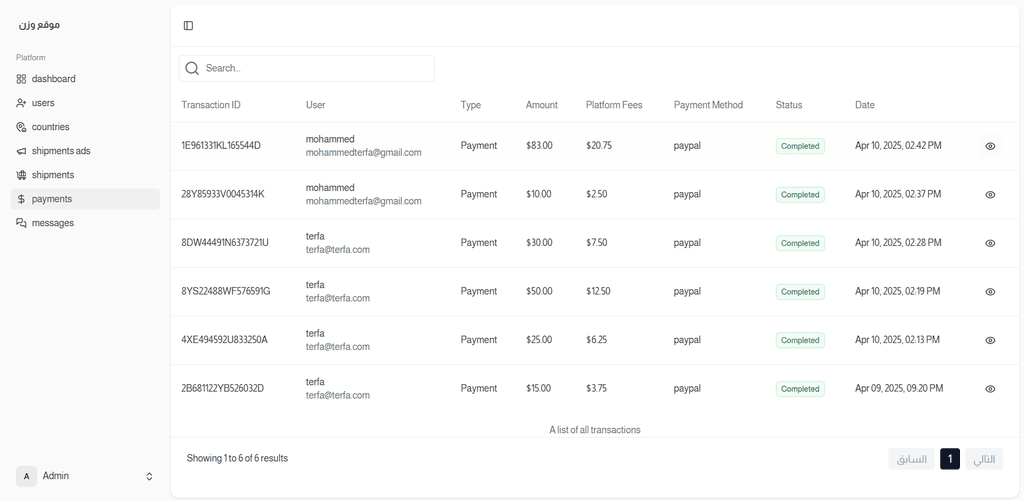Toggle the sidebar panel icon

[188, 25]
